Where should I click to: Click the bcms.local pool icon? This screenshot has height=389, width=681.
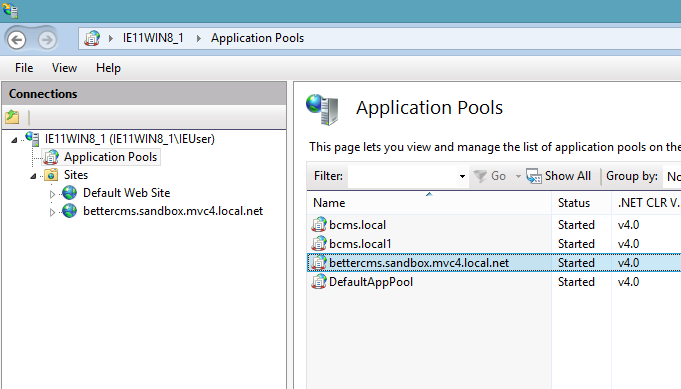(x=319, y=224)
